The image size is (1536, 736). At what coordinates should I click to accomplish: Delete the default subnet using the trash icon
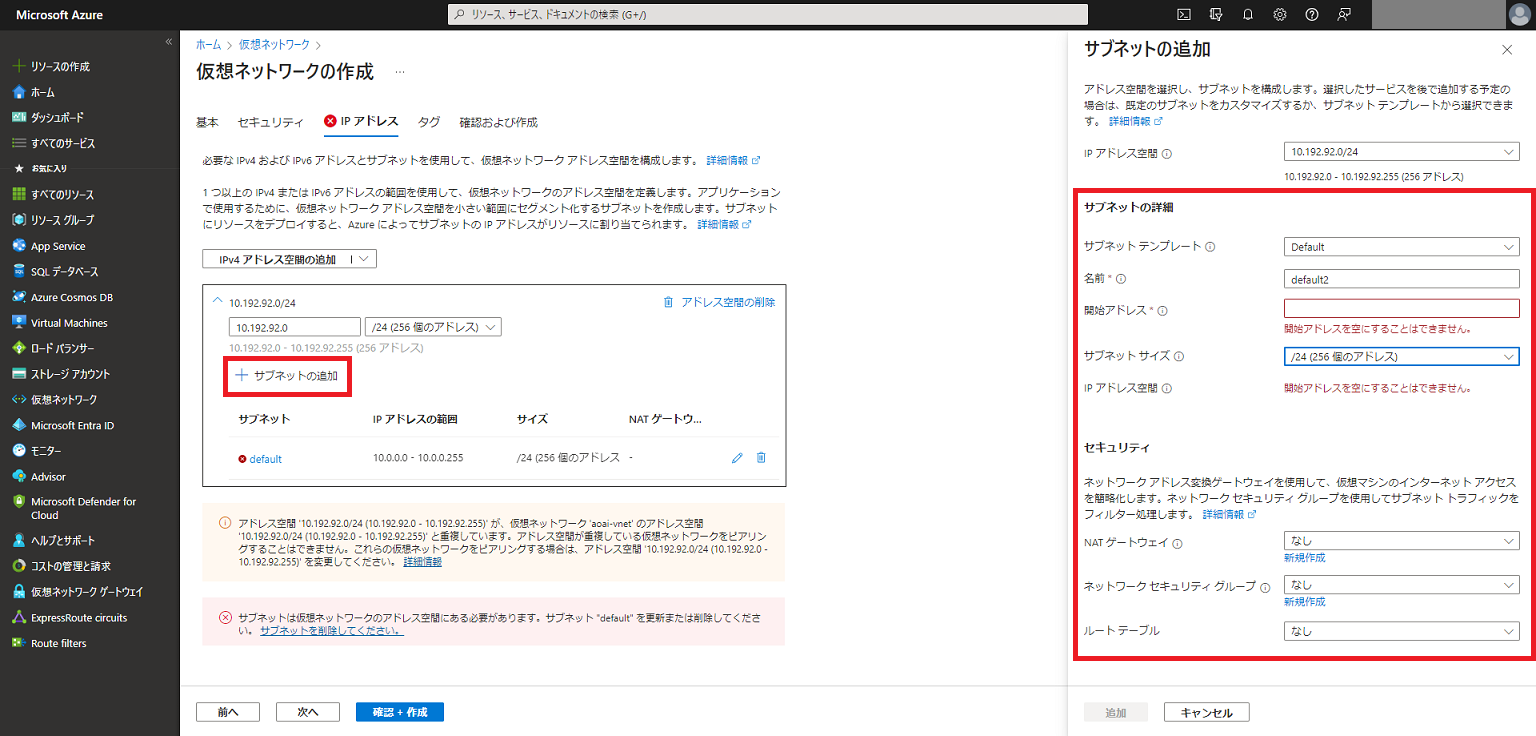(761, 457)
